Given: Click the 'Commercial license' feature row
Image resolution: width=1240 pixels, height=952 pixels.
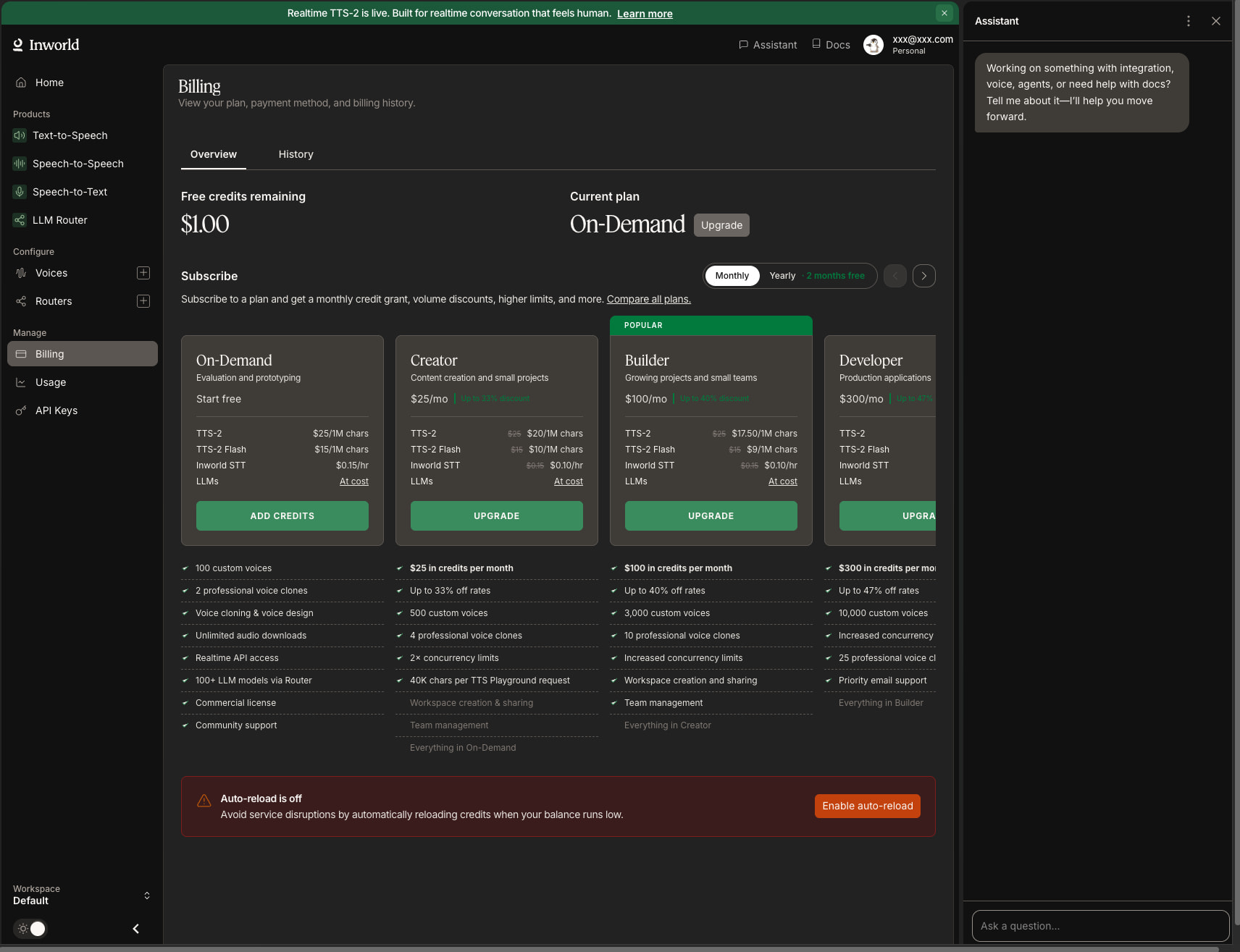Looking at the screenshot, I should [x=282, y=703].
